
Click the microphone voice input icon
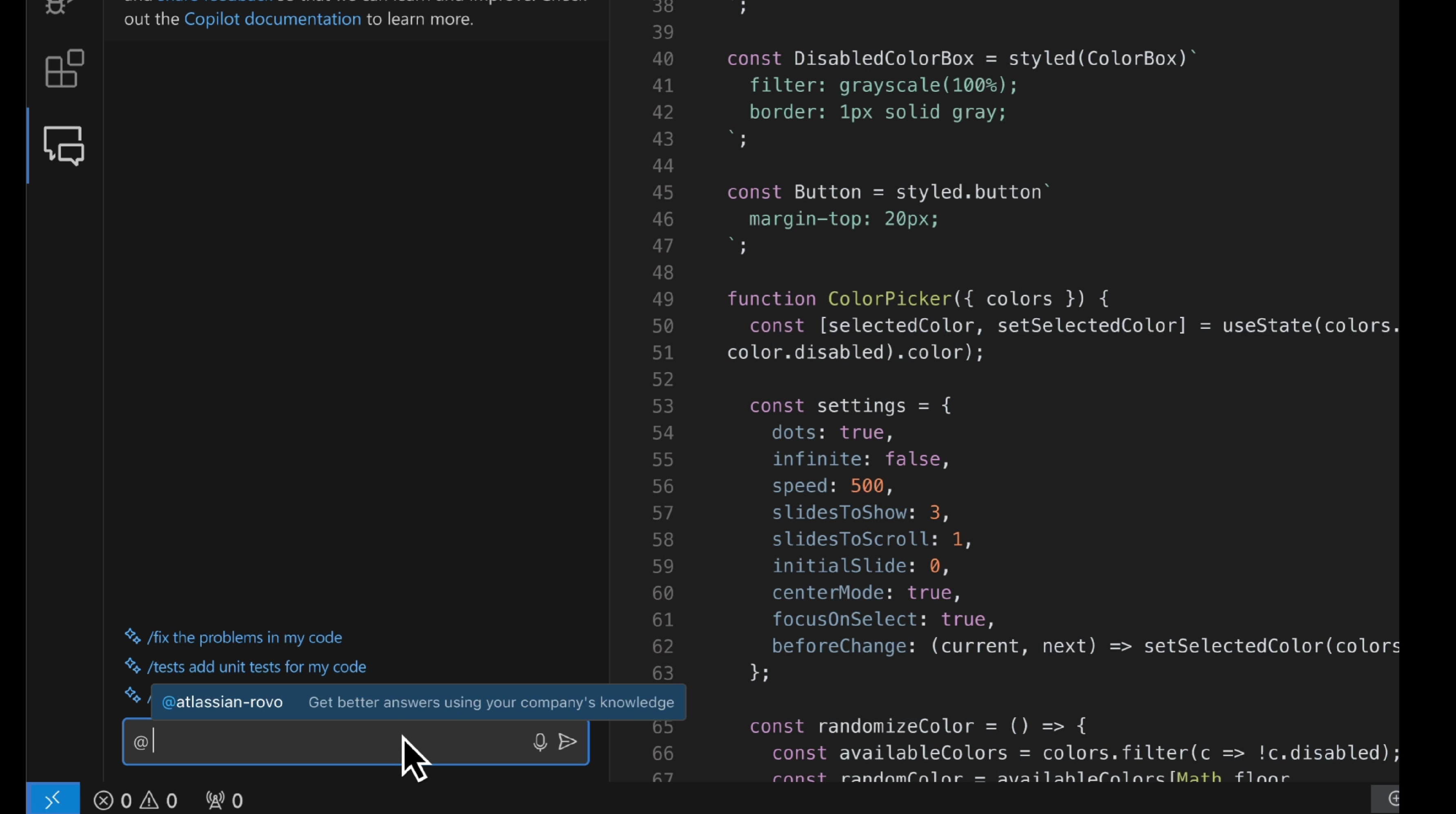point(540,742)
